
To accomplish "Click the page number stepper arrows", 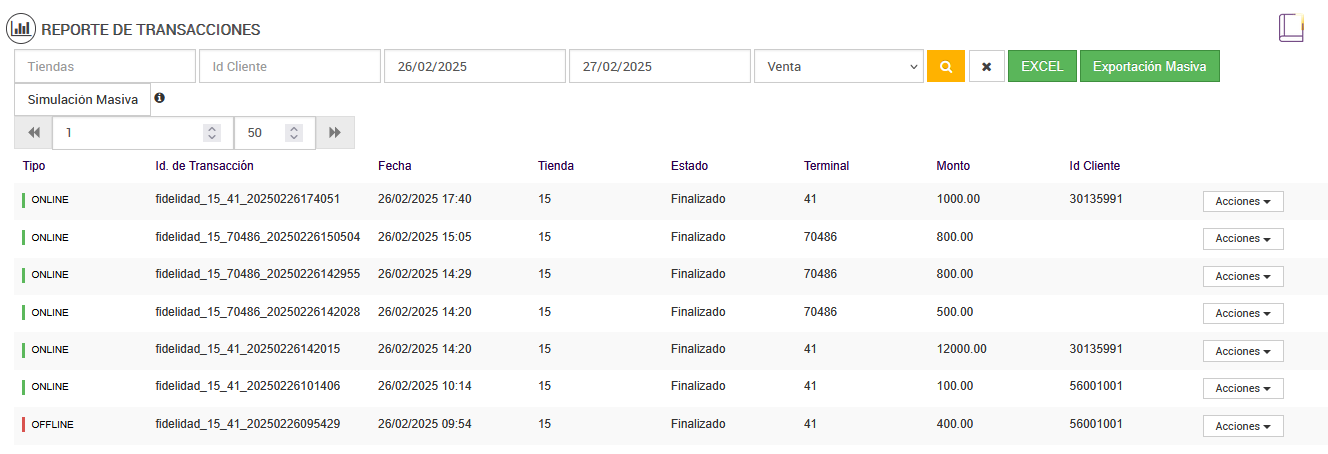I will coord(211,133).
